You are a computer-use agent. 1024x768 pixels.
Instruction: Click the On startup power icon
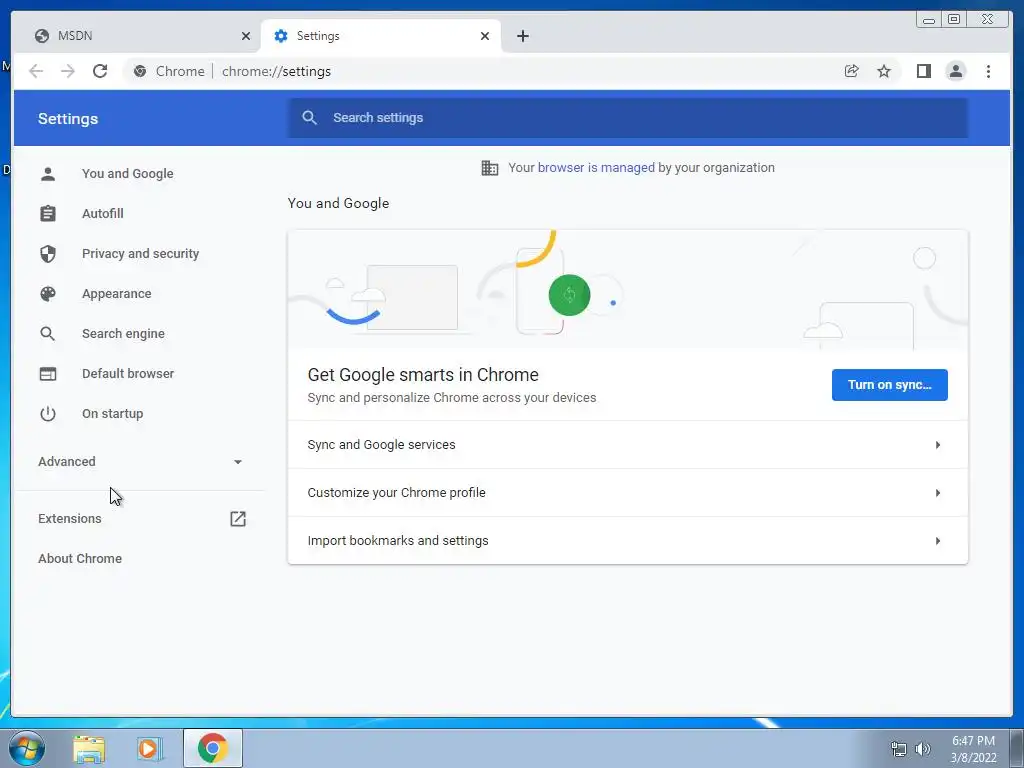click(48, 413)
